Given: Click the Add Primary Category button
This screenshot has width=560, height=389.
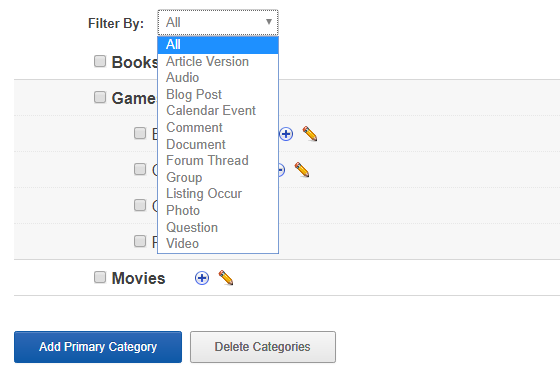Looking at the screenshot, I should [x=98, y=347].
